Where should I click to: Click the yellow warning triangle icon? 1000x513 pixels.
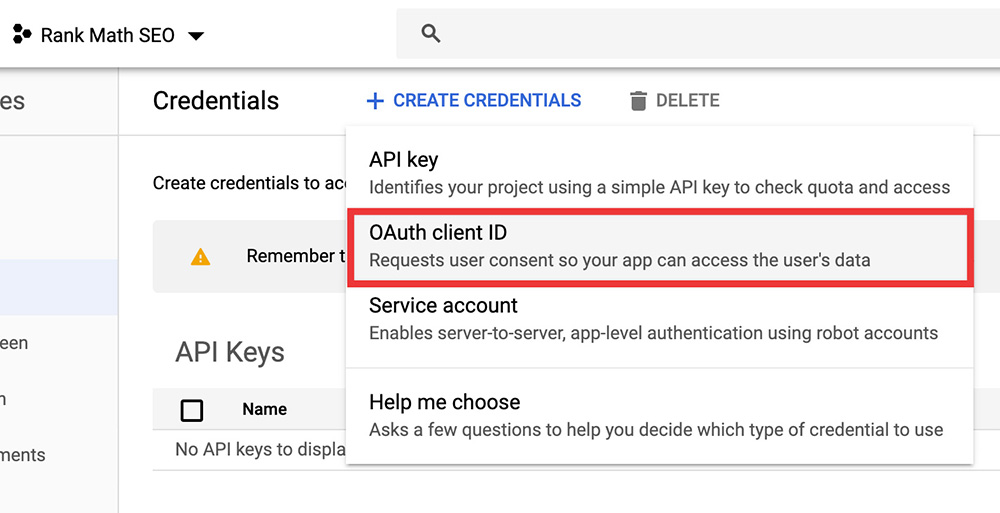tap(201, 257)
